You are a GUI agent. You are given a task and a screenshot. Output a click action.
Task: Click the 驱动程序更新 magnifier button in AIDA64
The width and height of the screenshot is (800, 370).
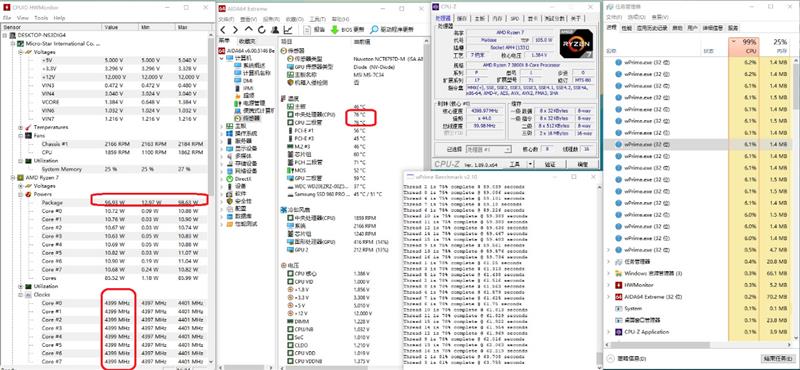point(392,30)
